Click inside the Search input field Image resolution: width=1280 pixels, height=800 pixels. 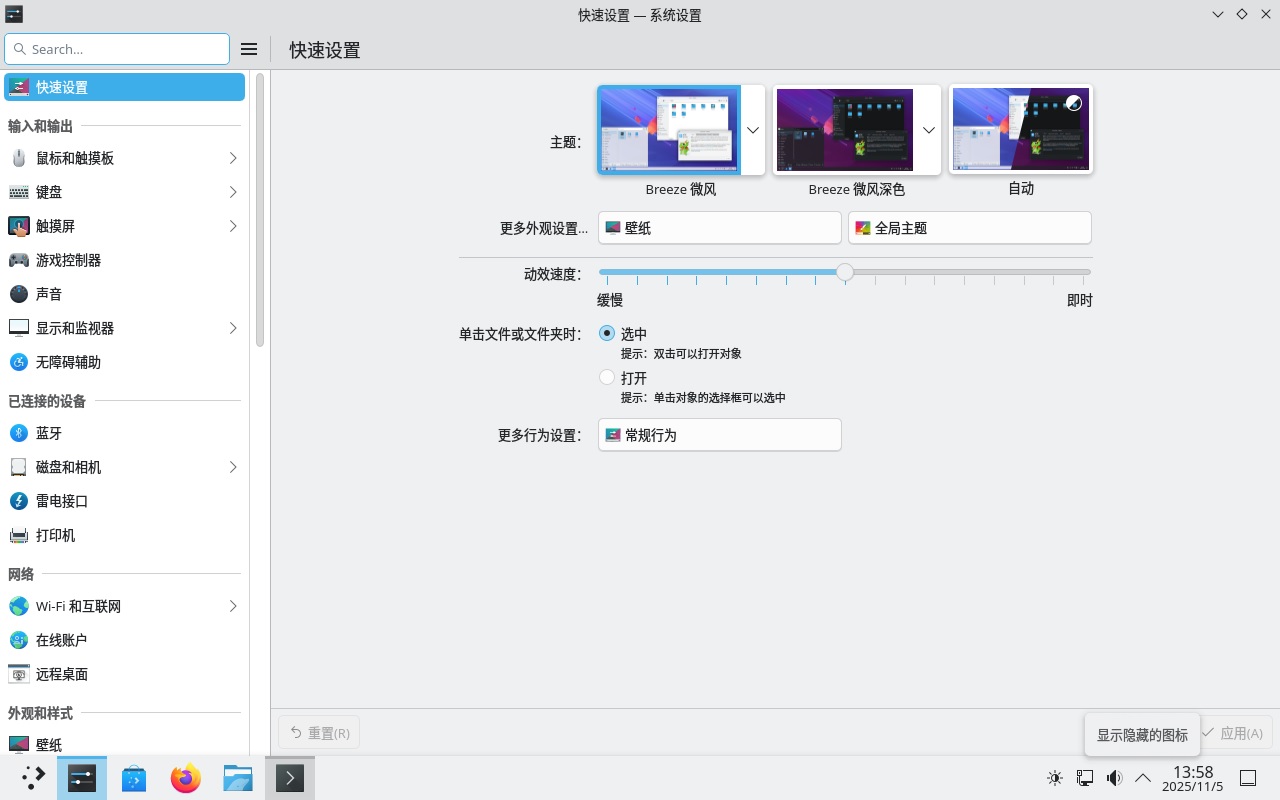point(117,48)
